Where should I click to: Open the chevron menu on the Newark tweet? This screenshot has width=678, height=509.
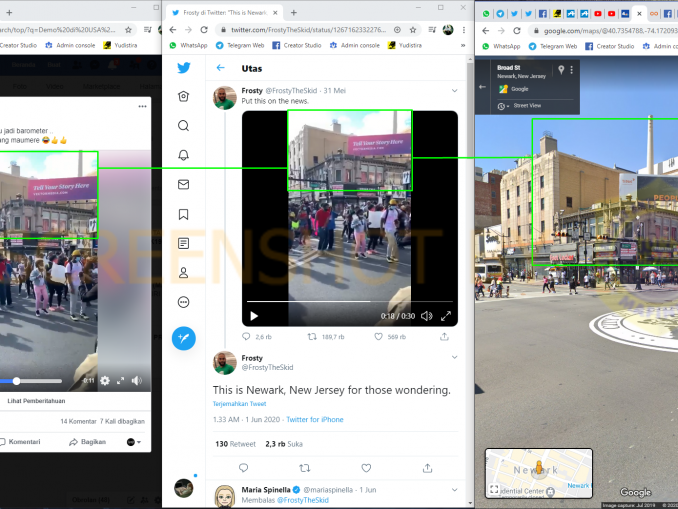[454, 357]
